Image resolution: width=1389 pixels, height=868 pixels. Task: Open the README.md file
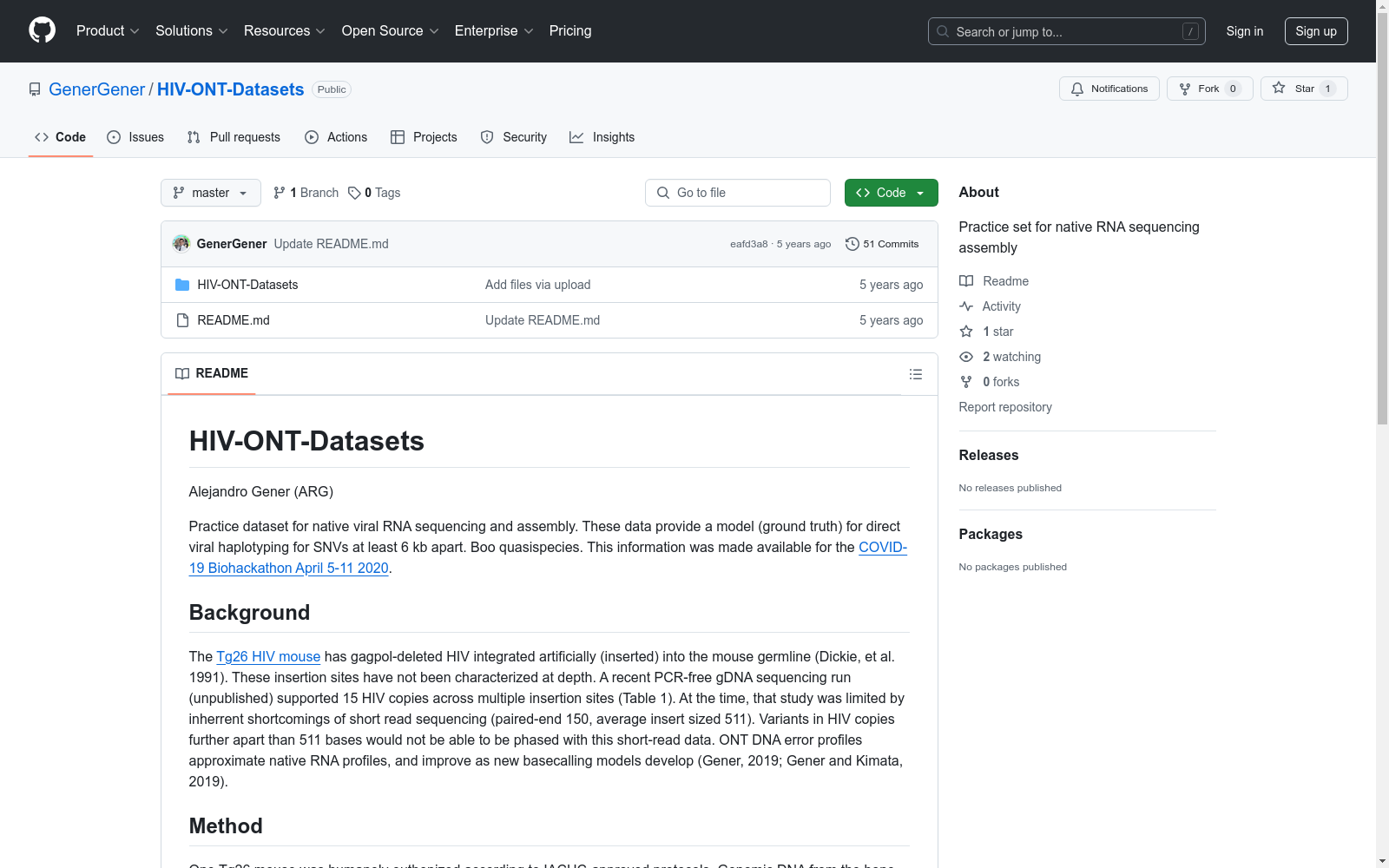tap(234, 320)
